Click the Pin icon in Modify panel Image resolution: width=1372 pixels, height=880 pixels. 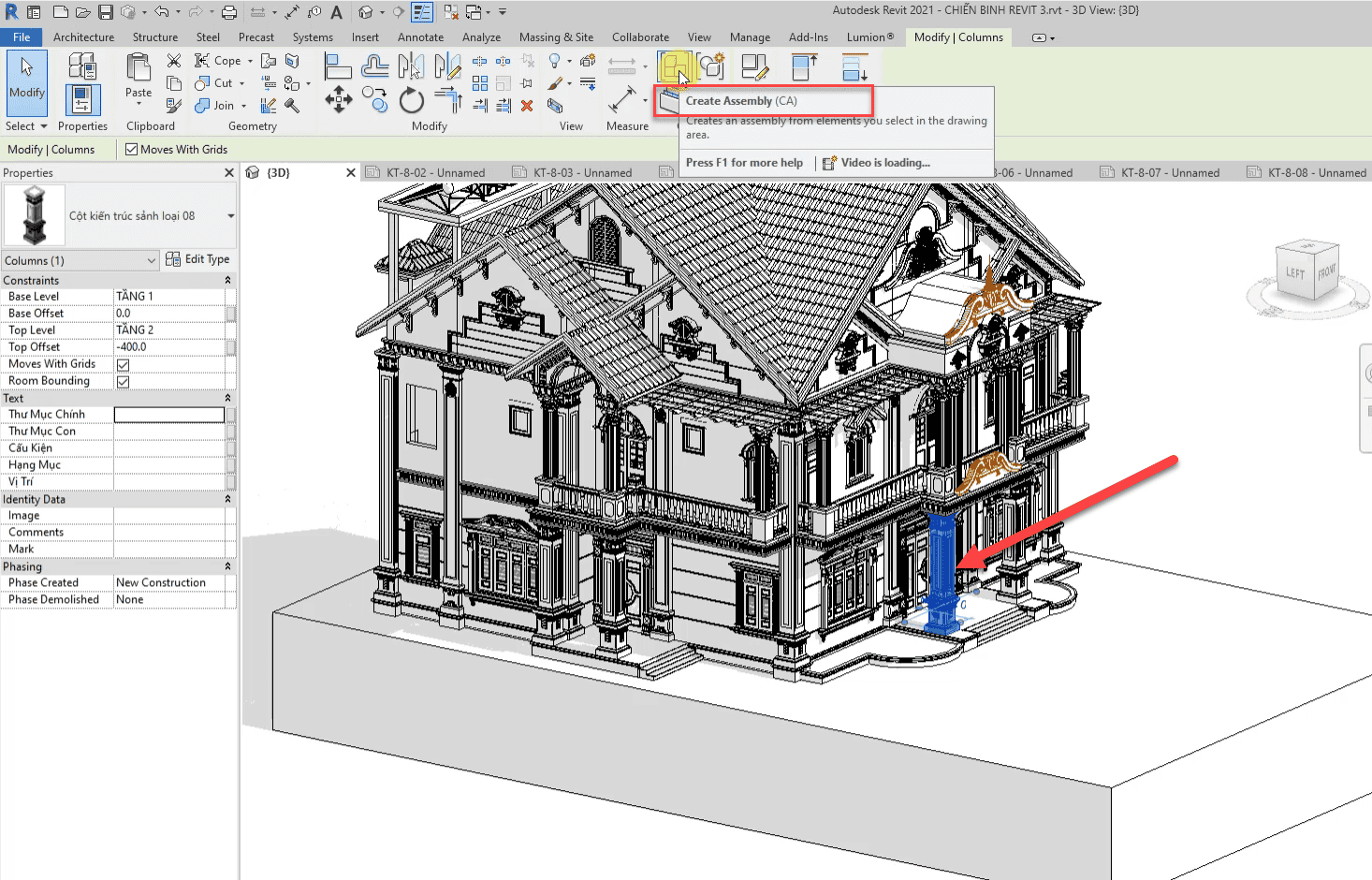point(527,83)
